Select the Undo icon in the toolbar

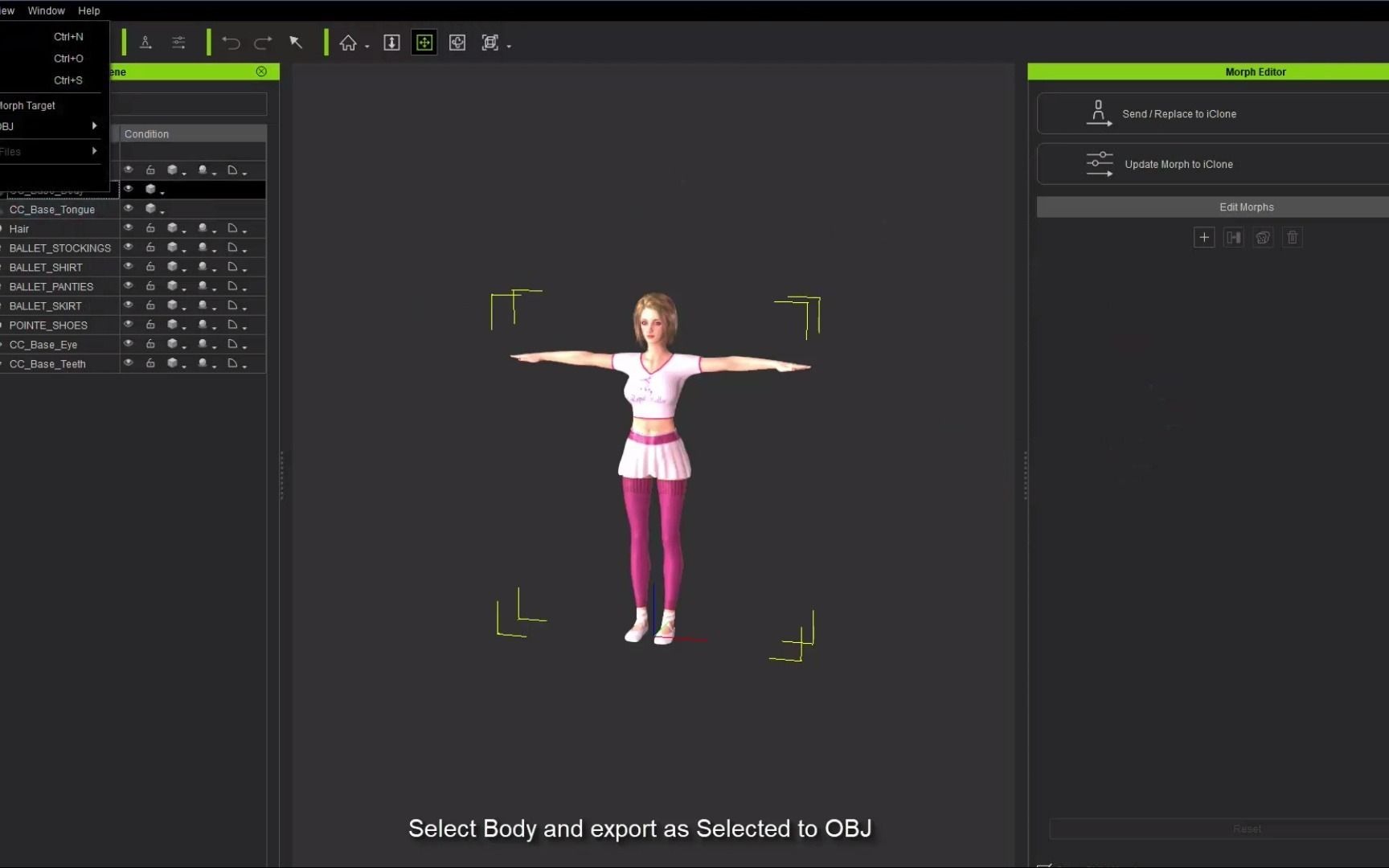(231, 43)
